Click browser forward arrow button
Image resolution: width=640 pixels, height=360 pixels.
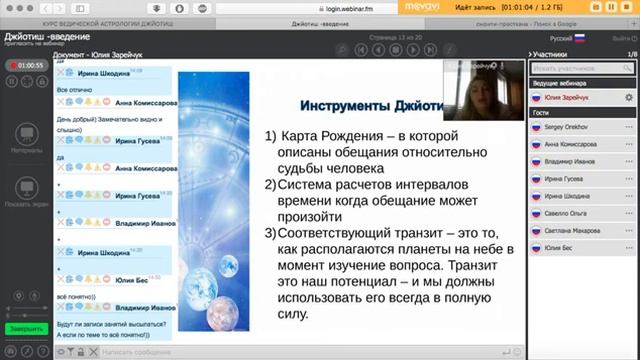click(x=60, y=8)
